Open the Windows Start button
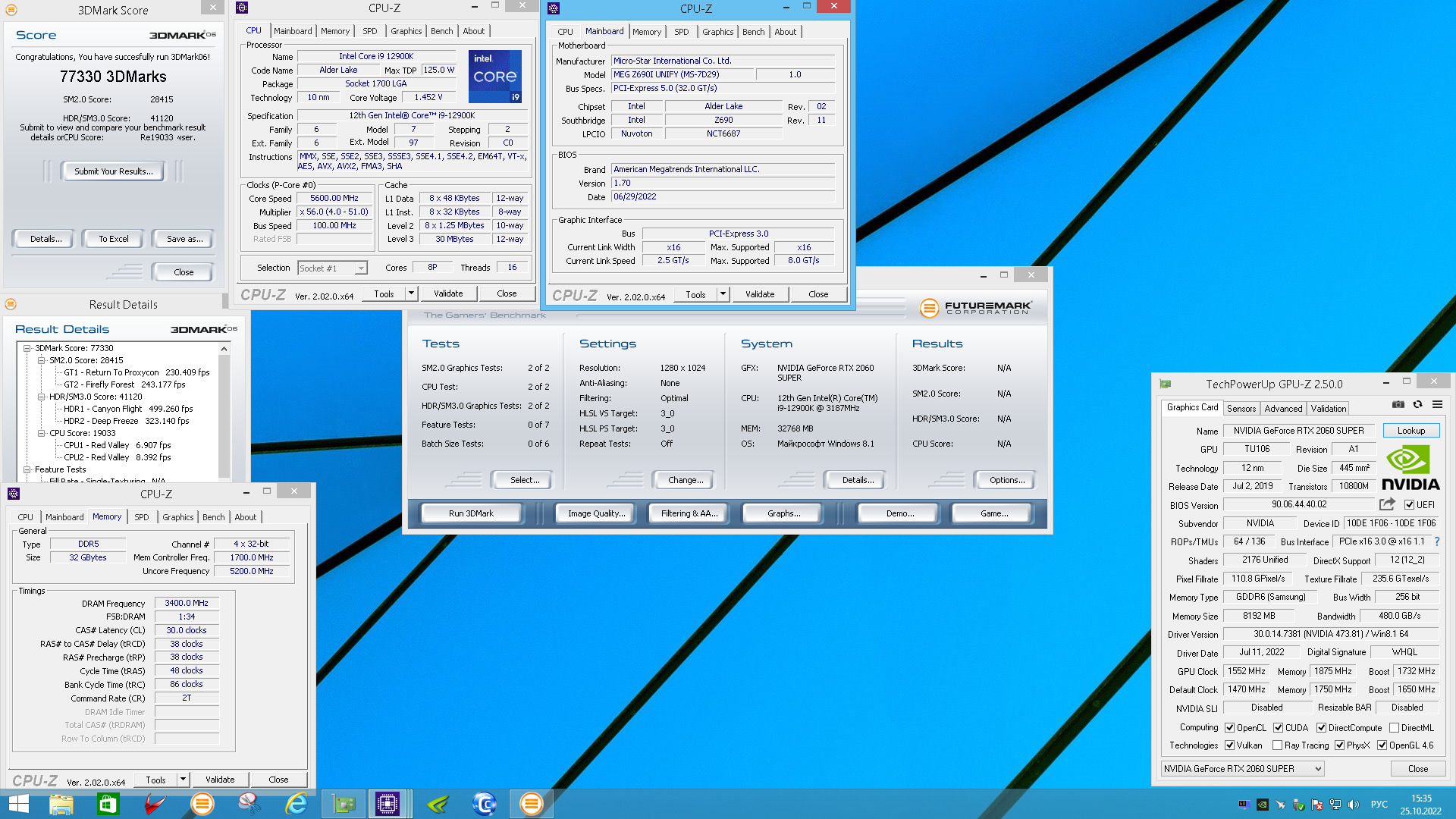 18,804
